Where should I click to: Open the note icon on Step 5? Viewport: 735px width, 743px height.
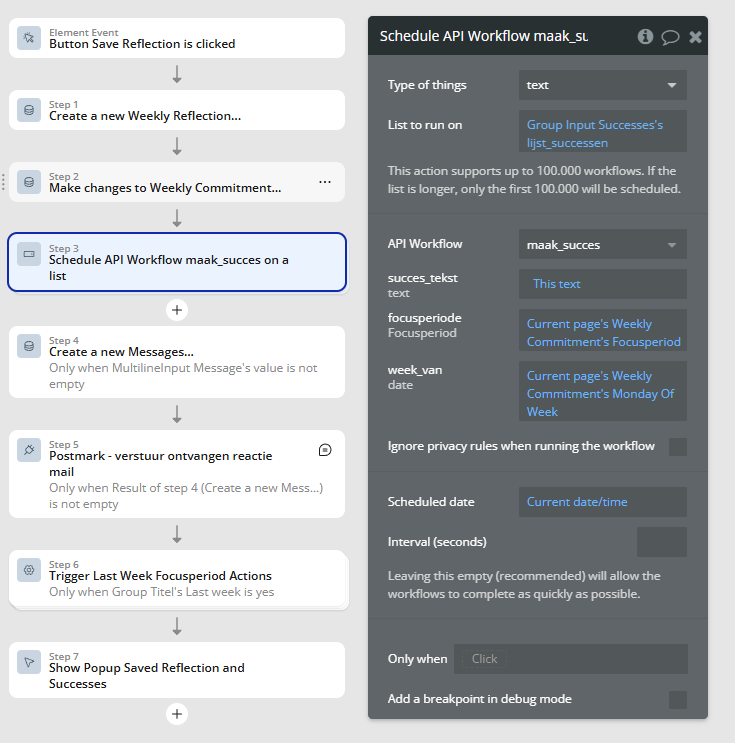tap(325, 450)
